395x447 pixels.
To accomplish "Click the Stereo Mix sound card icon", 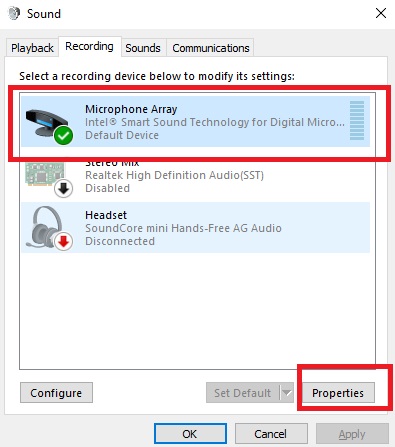I will tap(45, 174).
